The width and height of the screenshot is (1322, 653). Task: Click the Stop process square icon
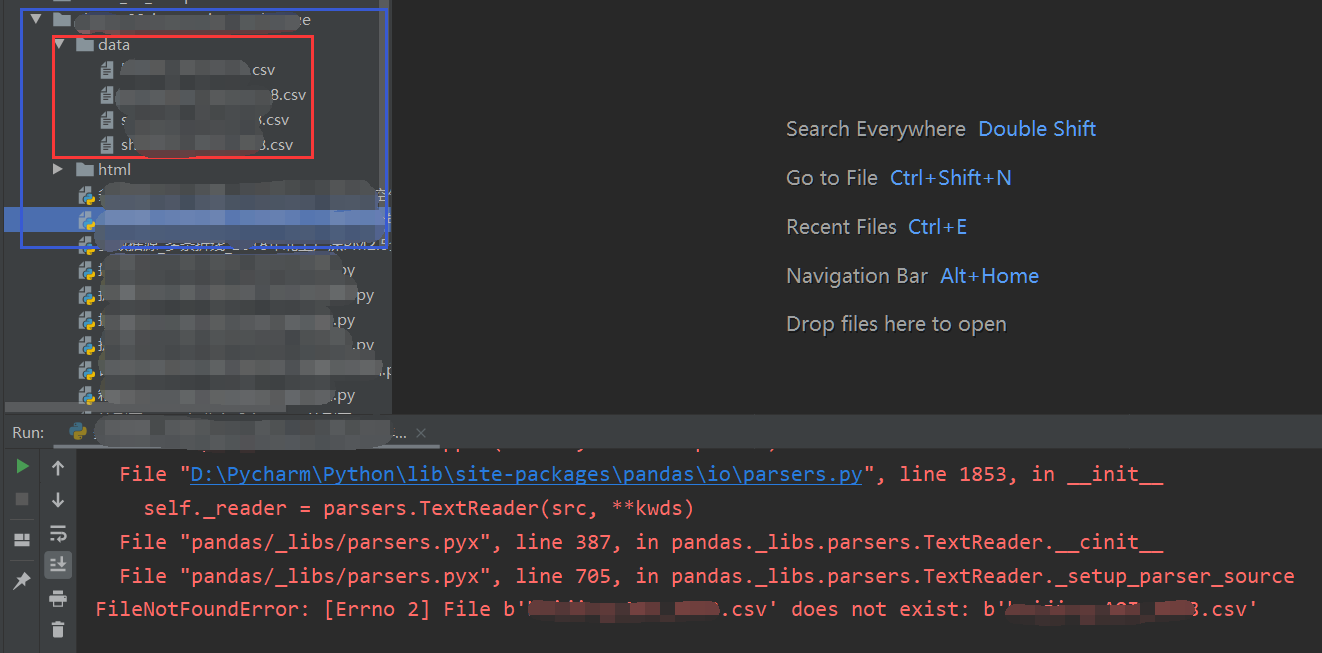(22, 499)
